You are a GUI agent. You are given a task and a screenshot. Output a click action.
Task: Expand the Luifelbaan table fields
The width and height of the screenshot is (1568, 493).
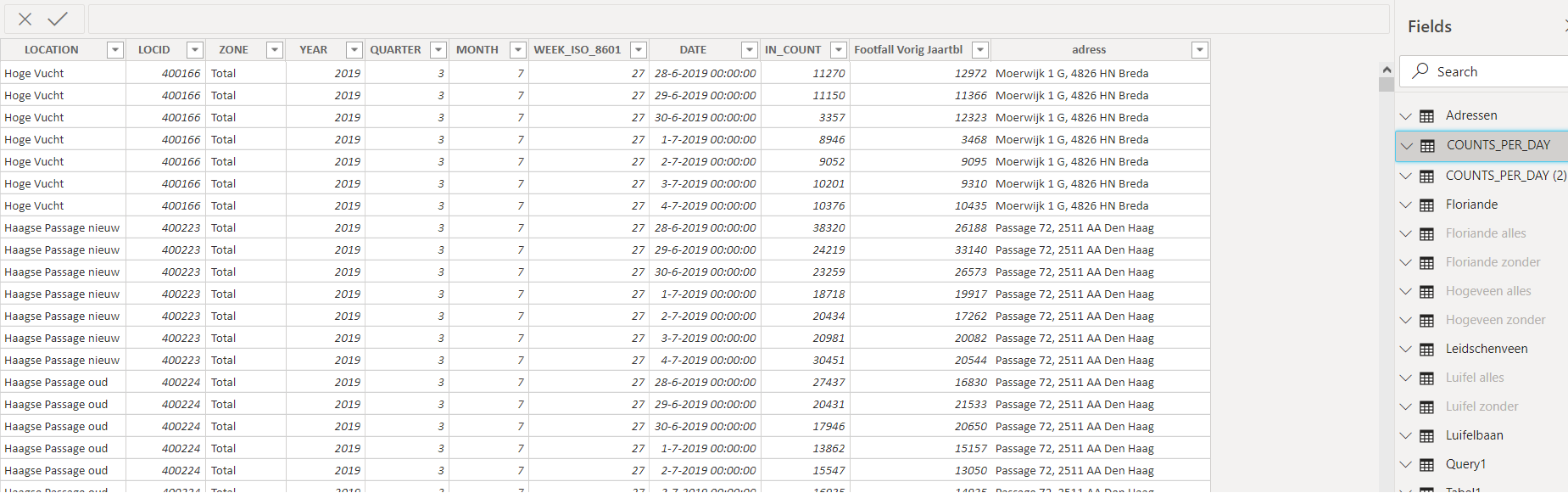click(x=1406, y=436)
